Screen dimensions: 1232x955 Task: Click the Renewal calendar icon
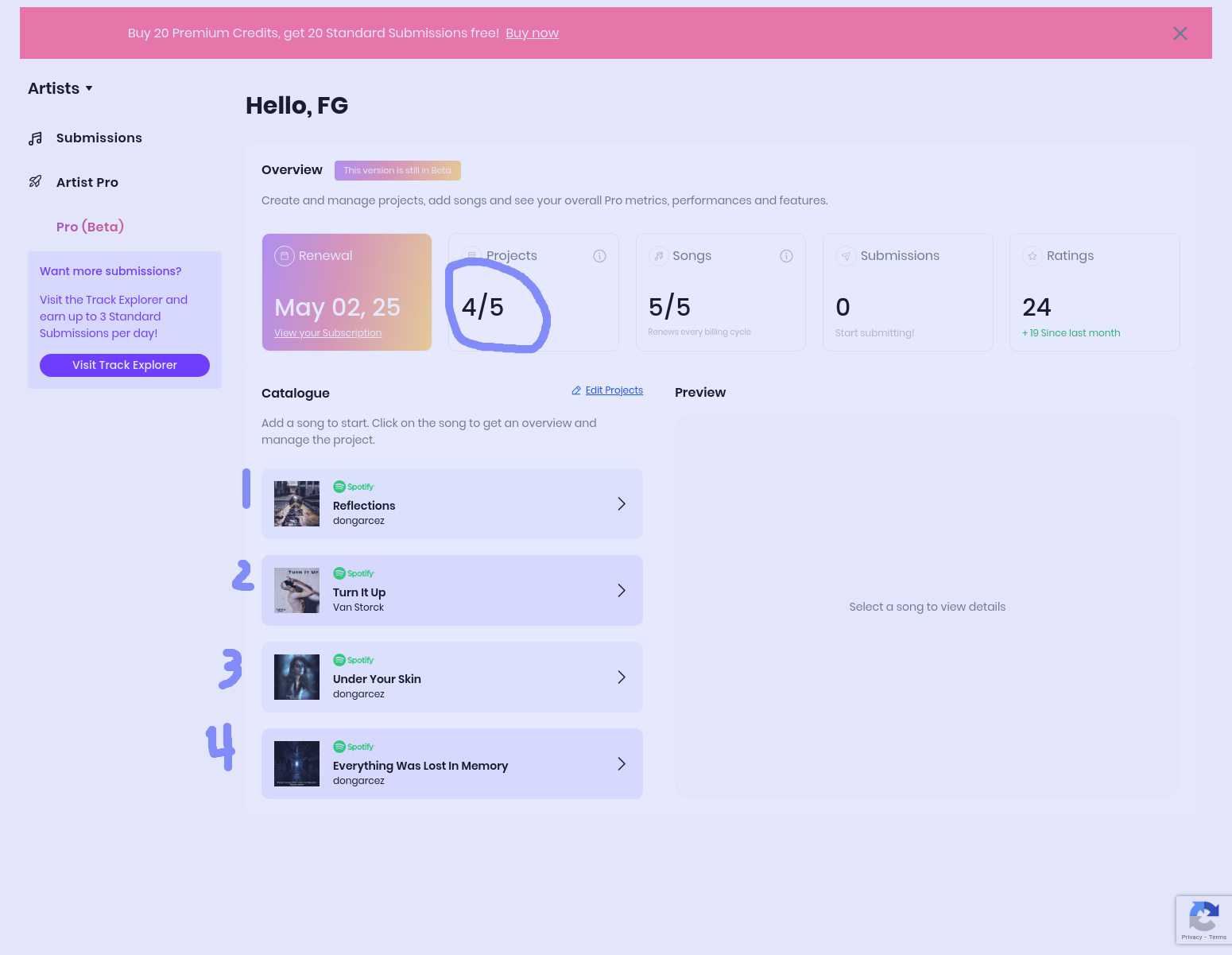[285, 256]
